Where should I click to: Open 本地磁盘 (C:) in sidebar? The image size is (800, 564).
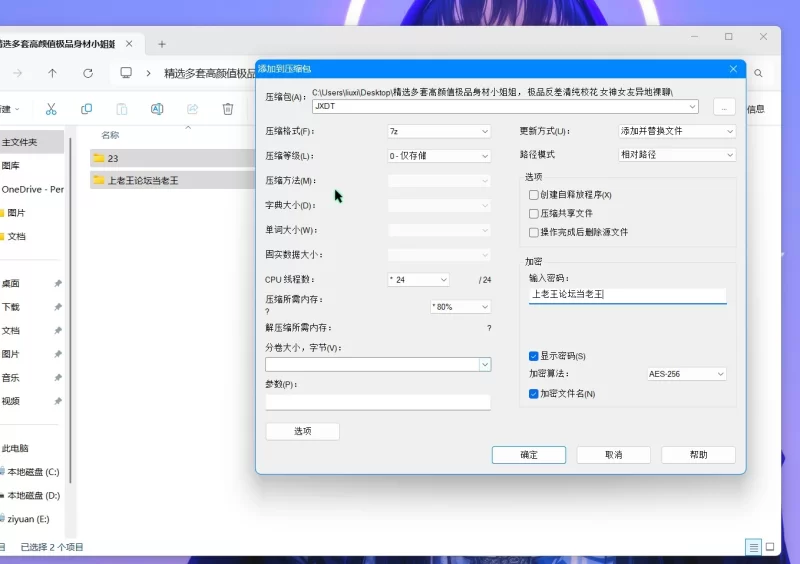pyautogui.click(x=32, y=472)
